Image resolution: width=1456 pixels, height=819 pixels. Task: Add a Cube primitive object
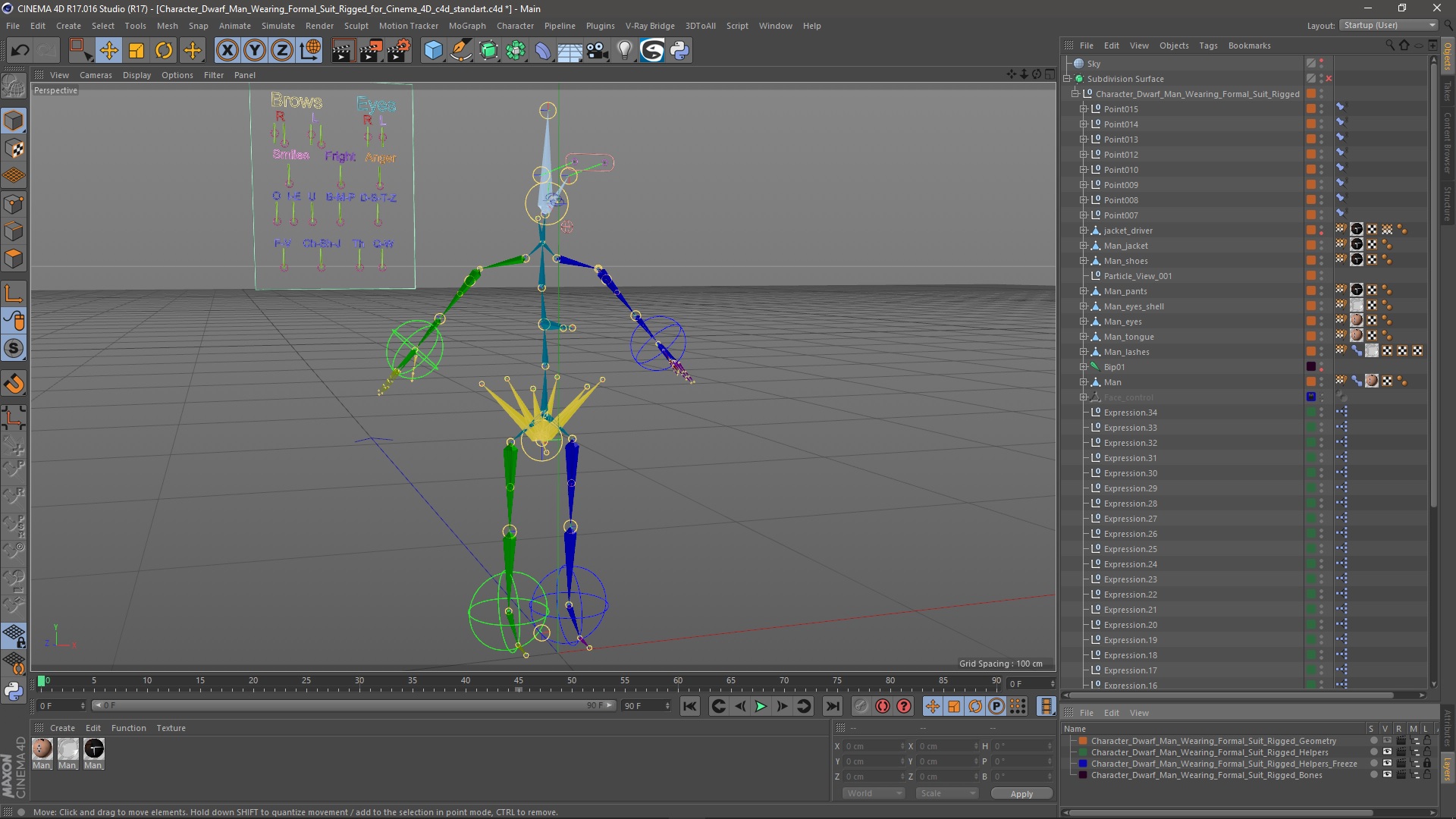pos(433,51)
